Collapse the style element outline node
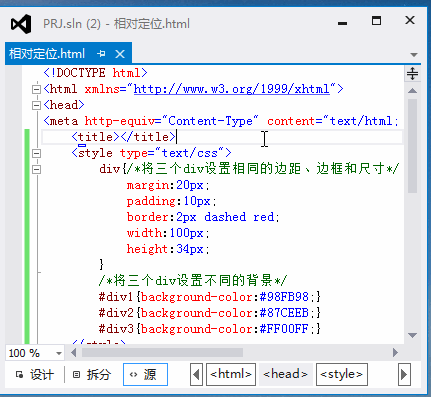This screenshot has width=431, height=397. pyautogui.click(x=36, y=153)
